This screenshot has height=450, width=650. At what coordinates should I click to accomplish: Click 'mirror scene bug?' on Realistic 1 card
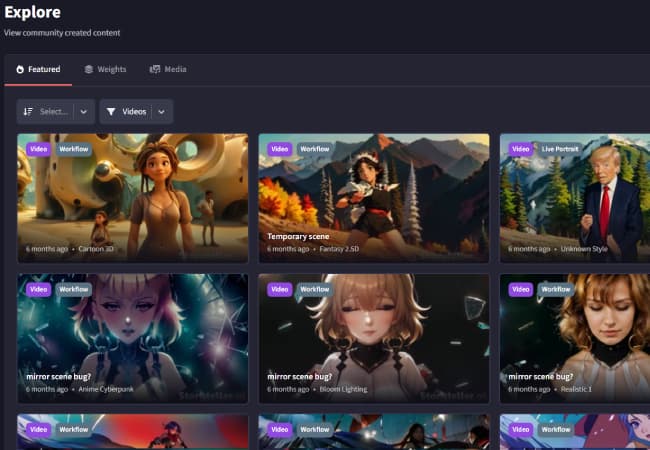tap(541, 377)
